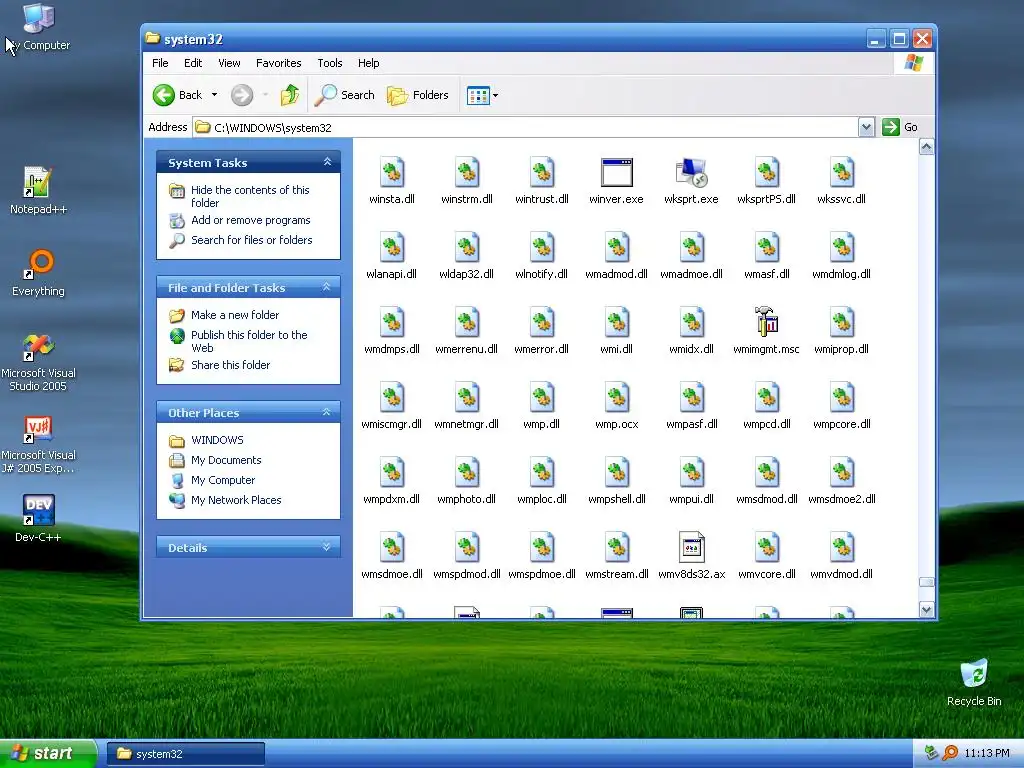
Task: Open the View menu
Action: click(229, 63)
